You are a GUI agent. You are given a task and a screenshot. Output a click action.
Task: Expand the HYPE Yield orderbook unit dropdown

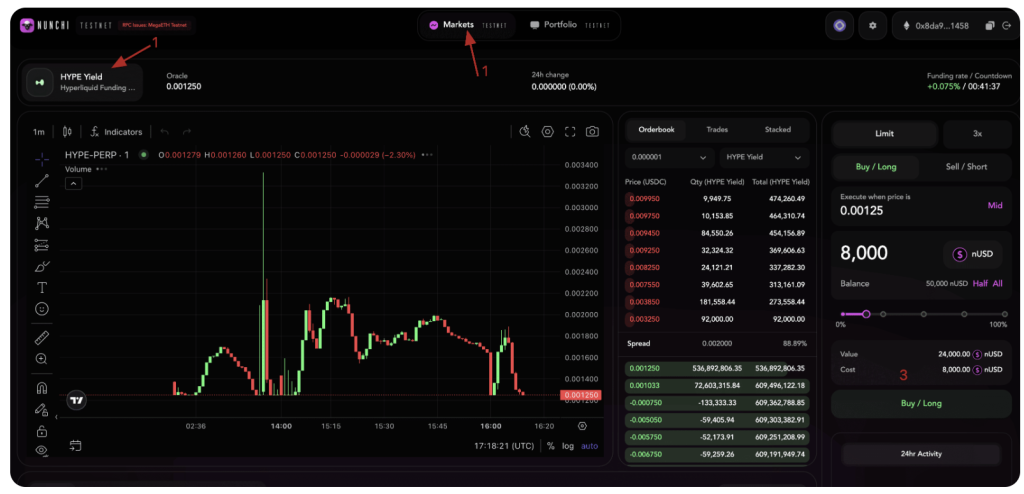(x=764, y=158)
